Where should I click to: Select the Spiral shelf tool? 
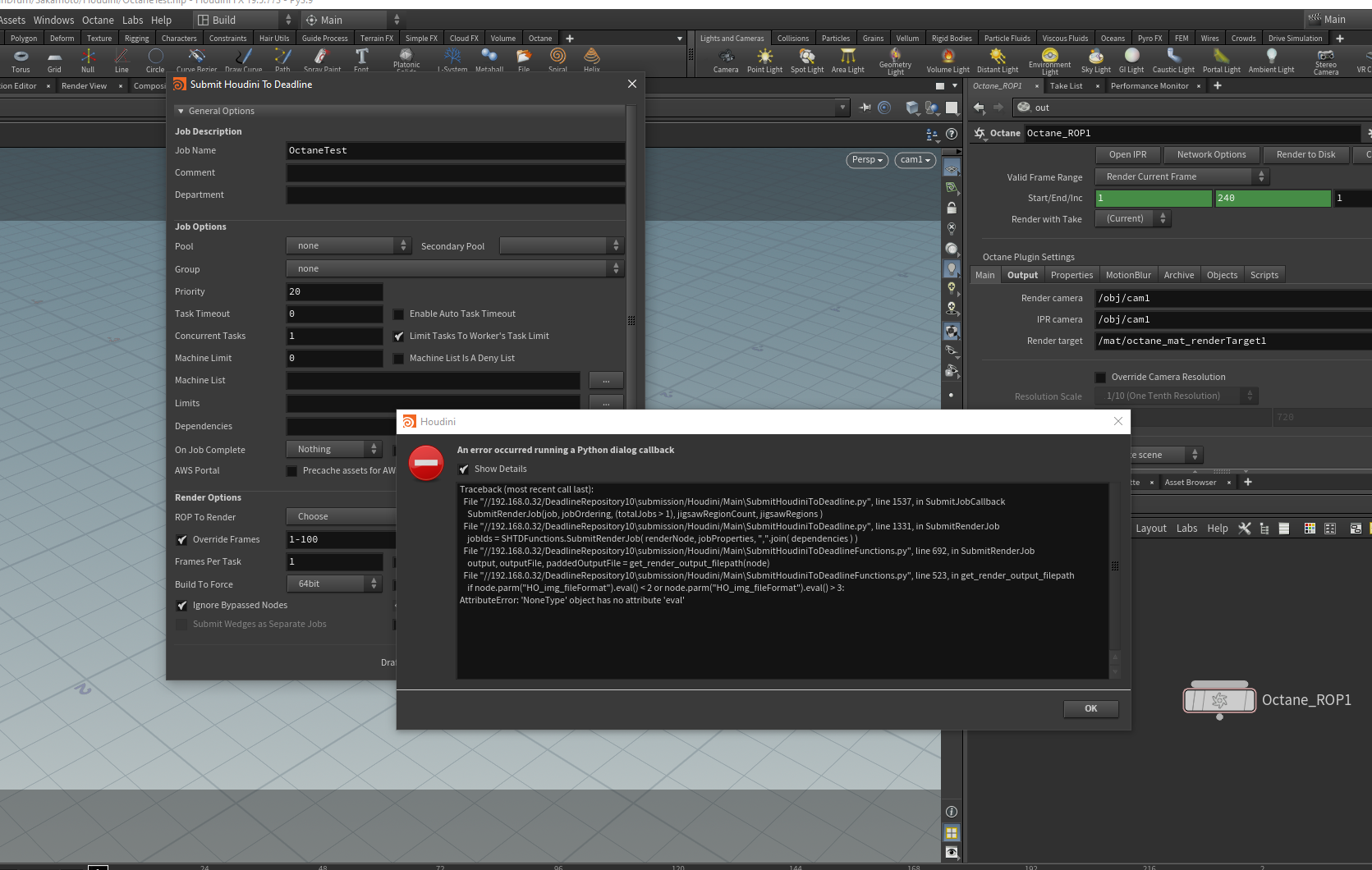[x=558, y=60]
